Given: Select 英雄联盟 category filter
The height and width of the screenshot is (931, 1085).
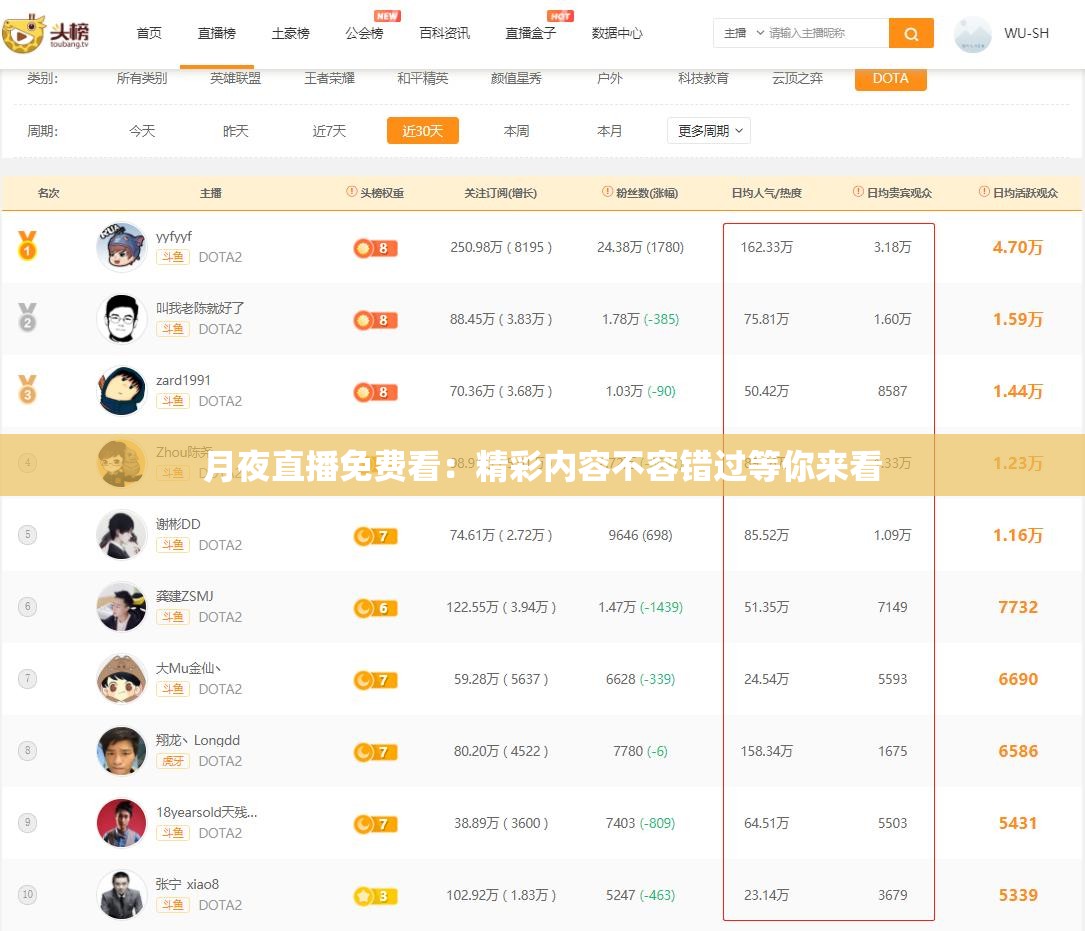Looking at the screenshot, I should tap(235, 78).
